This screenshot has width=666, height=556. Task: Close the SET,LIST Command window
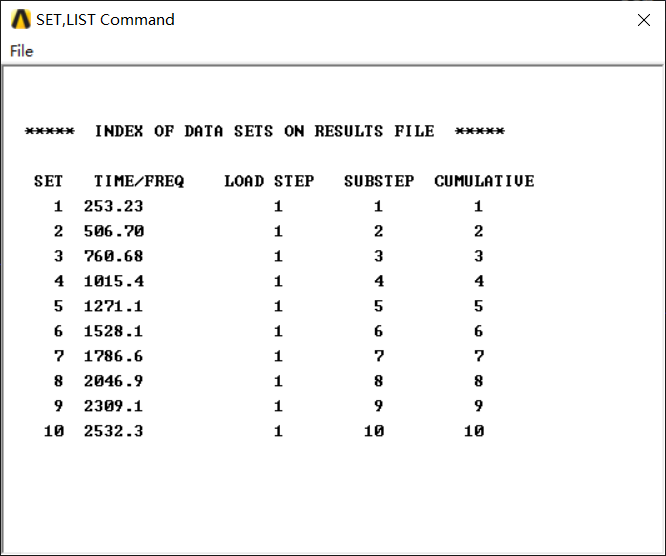point(644,19)
